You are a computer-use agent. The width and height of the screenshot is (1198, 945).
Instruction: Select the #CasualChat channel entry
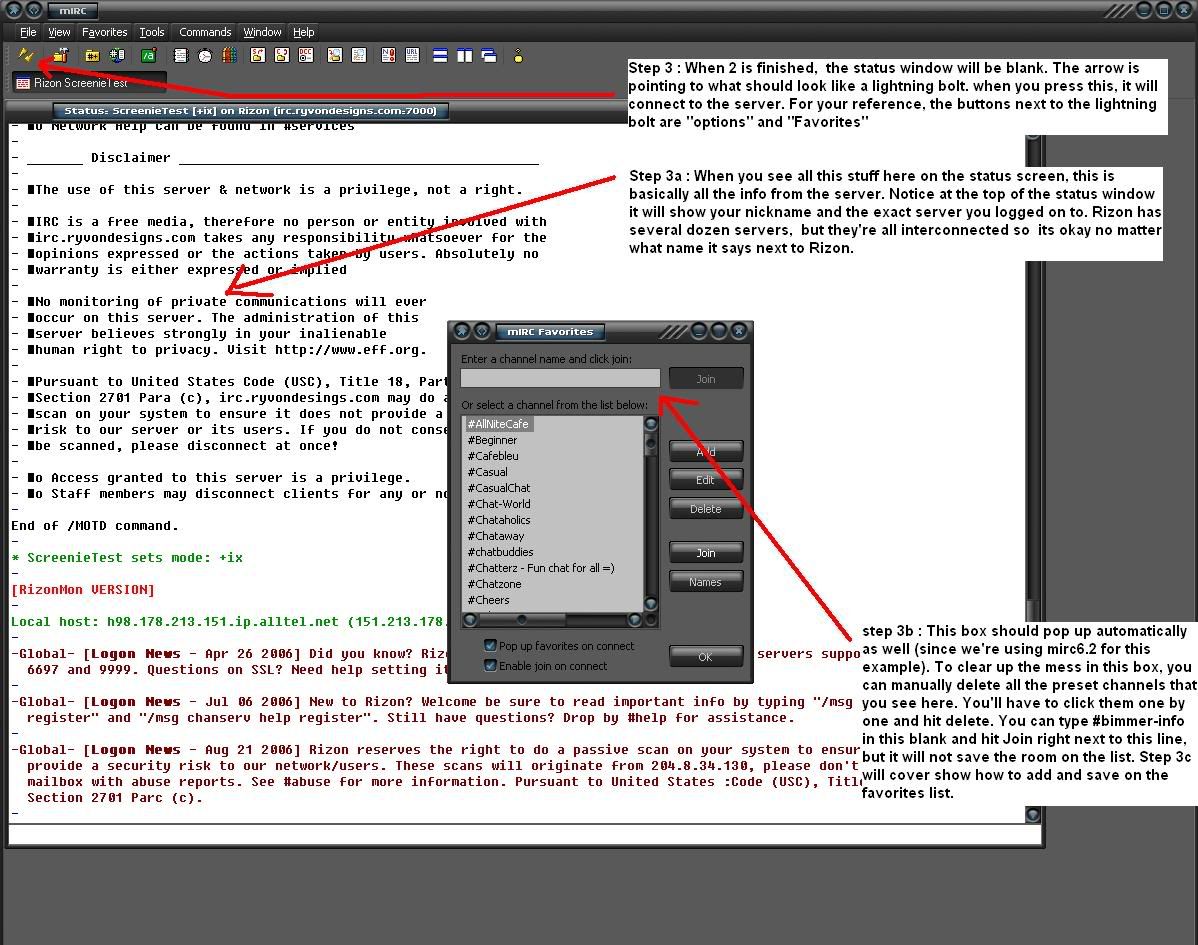tap(499, 488)
